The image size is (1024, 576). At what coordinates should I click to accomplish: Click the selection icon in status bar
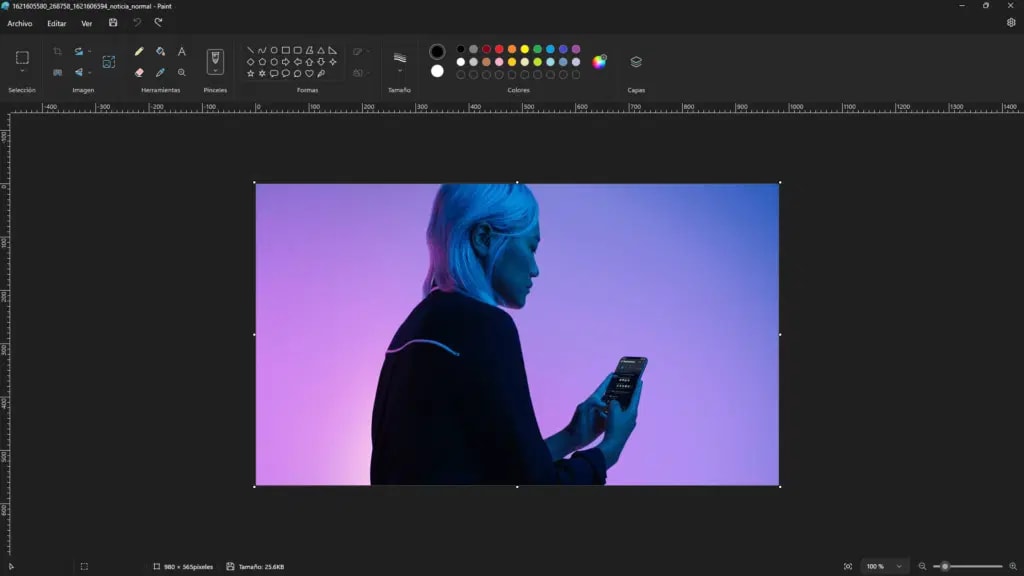84,566
